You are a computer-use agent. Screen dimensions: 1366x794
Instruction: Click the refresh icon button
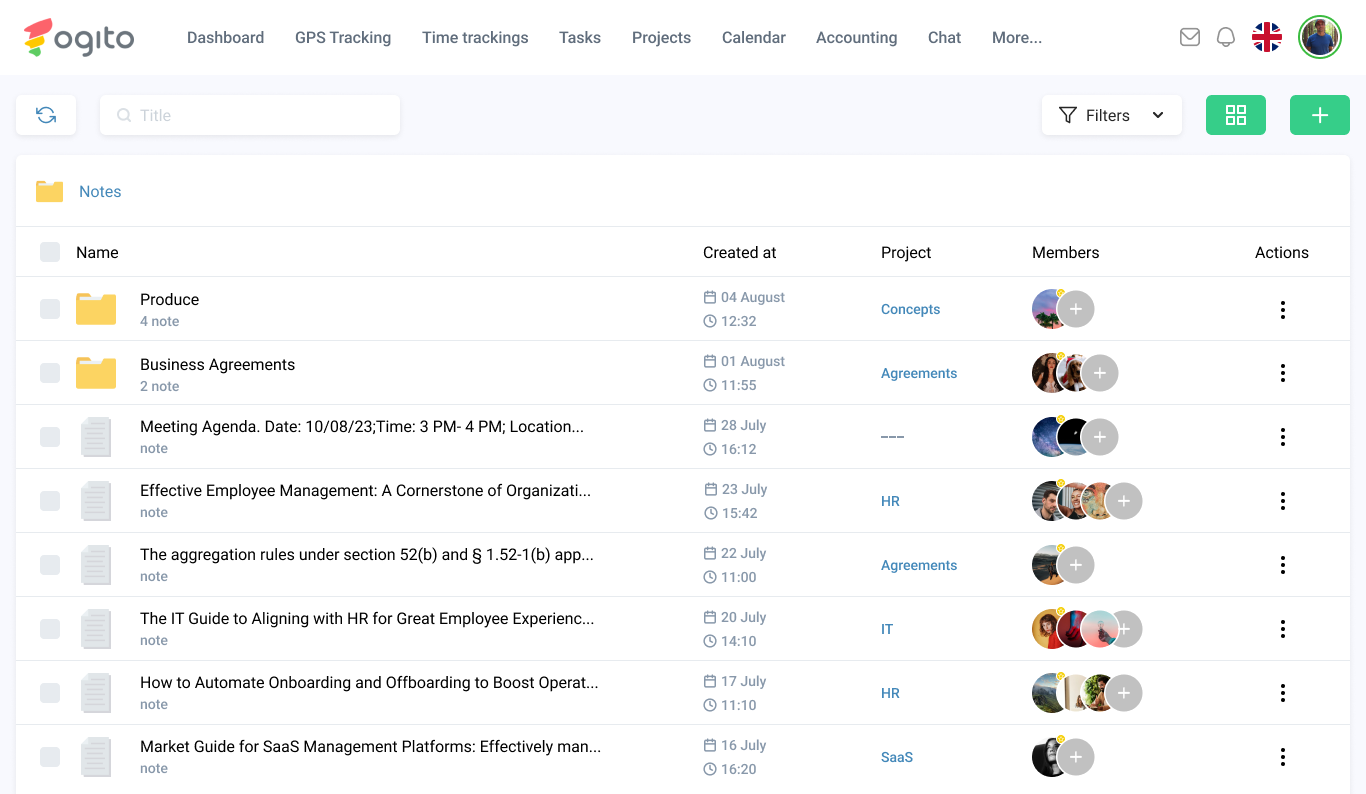point(46,115)
